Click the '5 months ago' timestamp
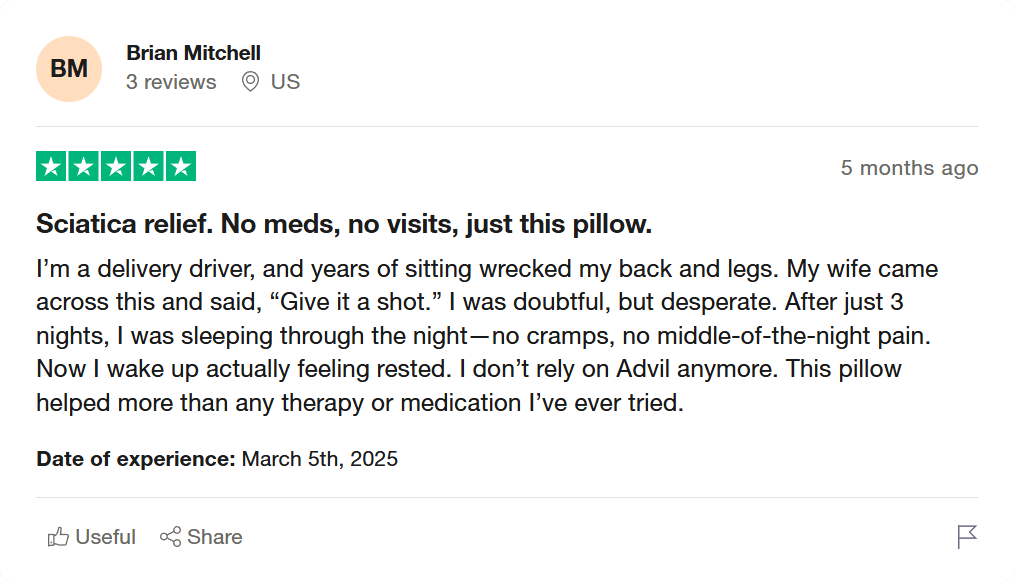This screenshot has height=581, width=1015. tap(909, 168)
